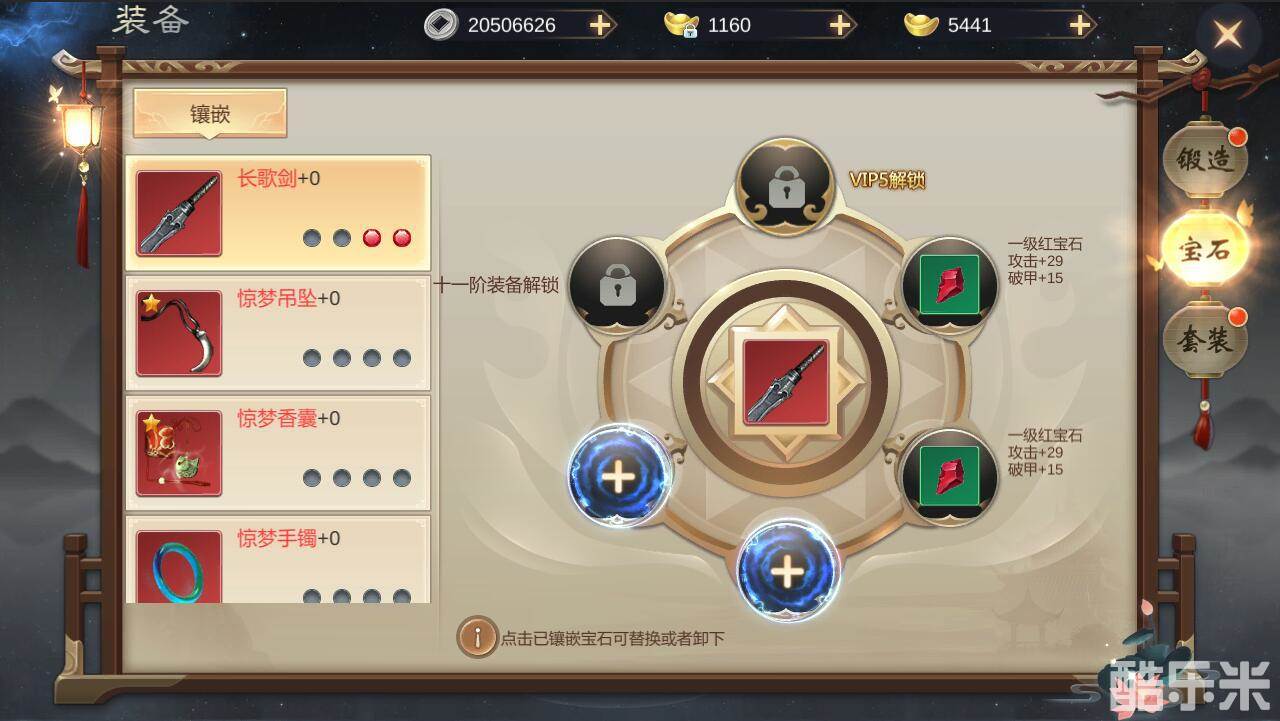Add a gem to the left empty slot
The height and width of the screenshot is (721, 1280).
[x=619, y=476]
